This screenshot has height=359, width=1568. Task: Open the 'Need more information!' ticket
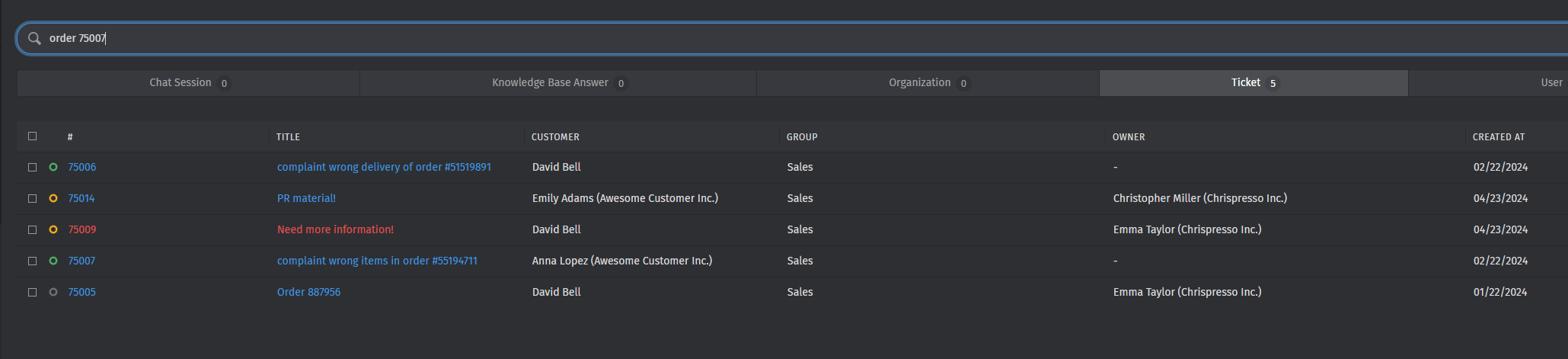pos(335,229)
